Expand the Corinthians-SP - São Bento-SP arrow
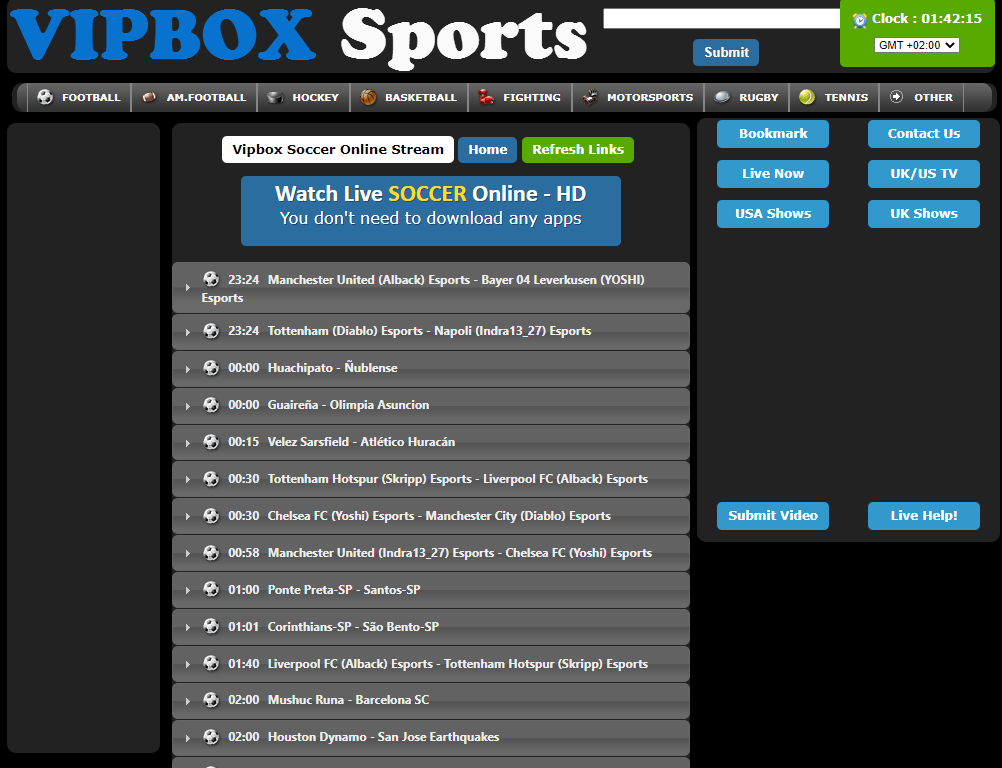 point(187,628)
